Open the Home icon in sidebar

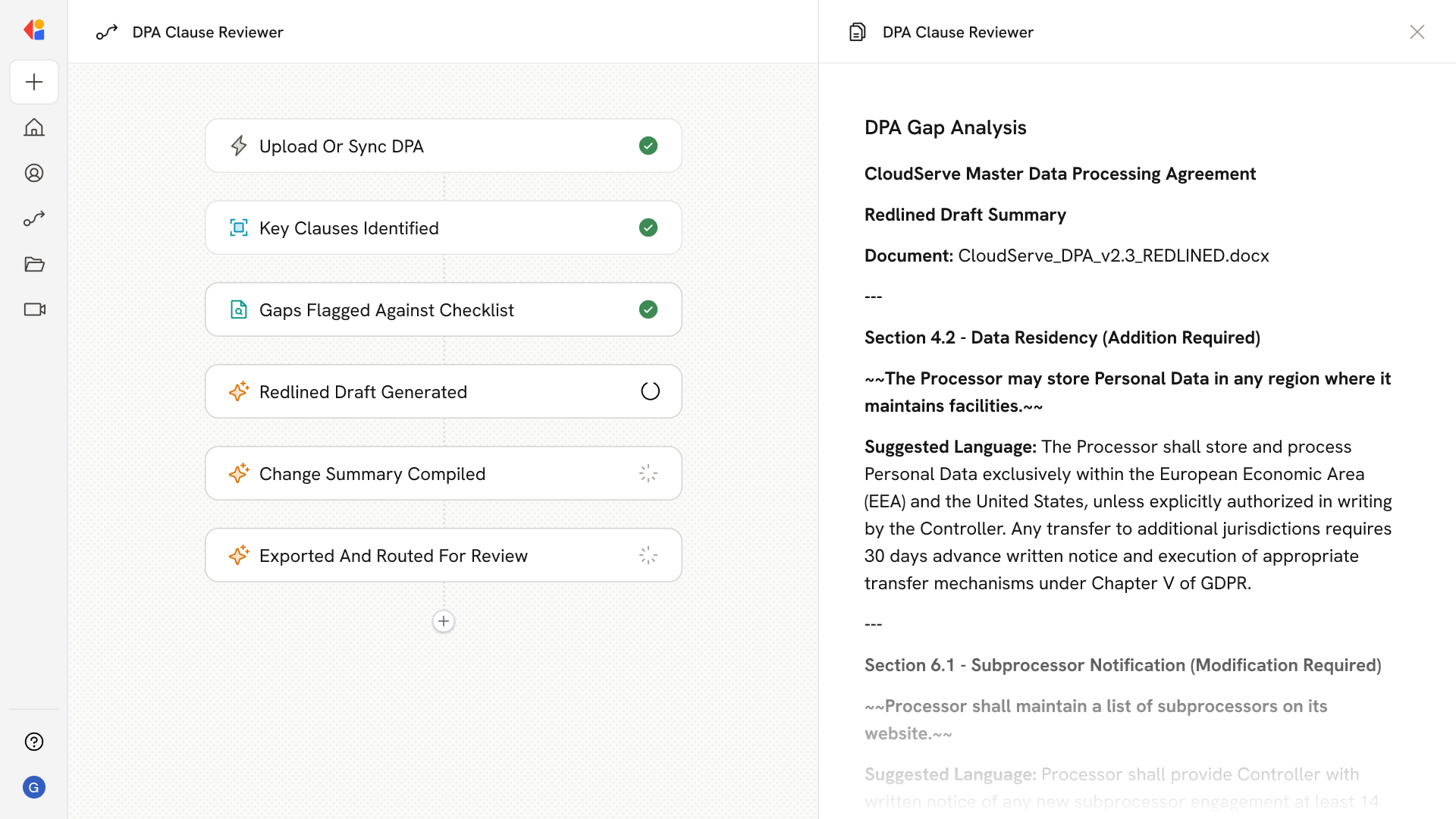(34, 127)
